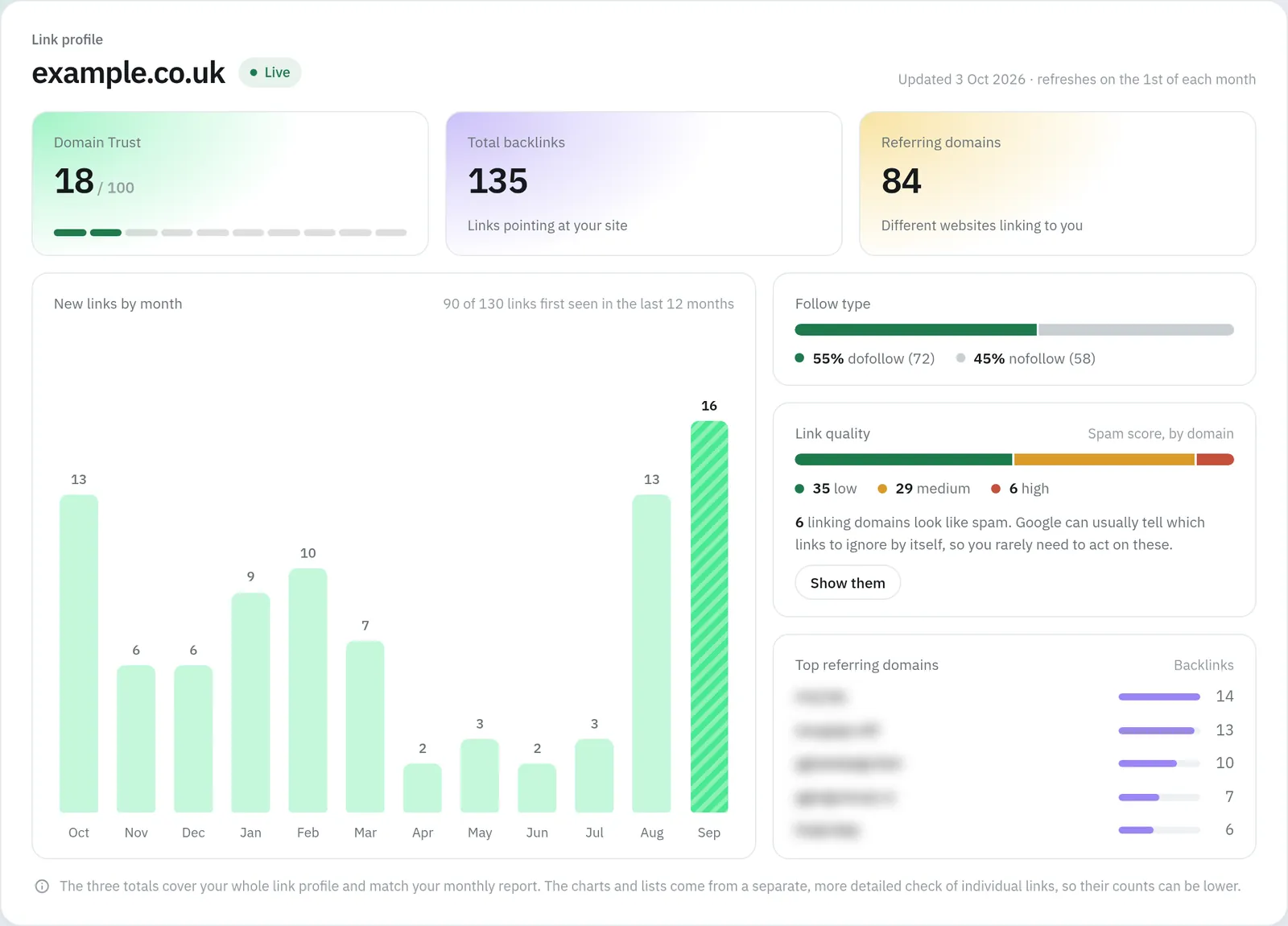Click the Referring domains value 84
The height and width of the screenshot is (926, 1288).
point(901,181)
